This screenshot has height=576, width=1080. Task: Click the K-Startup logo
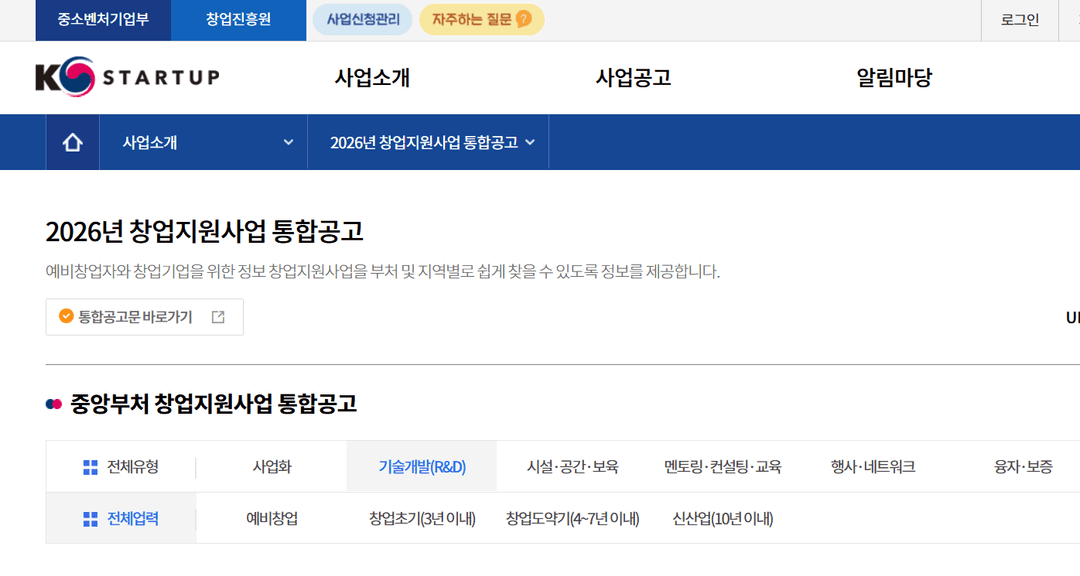(127, 76)
